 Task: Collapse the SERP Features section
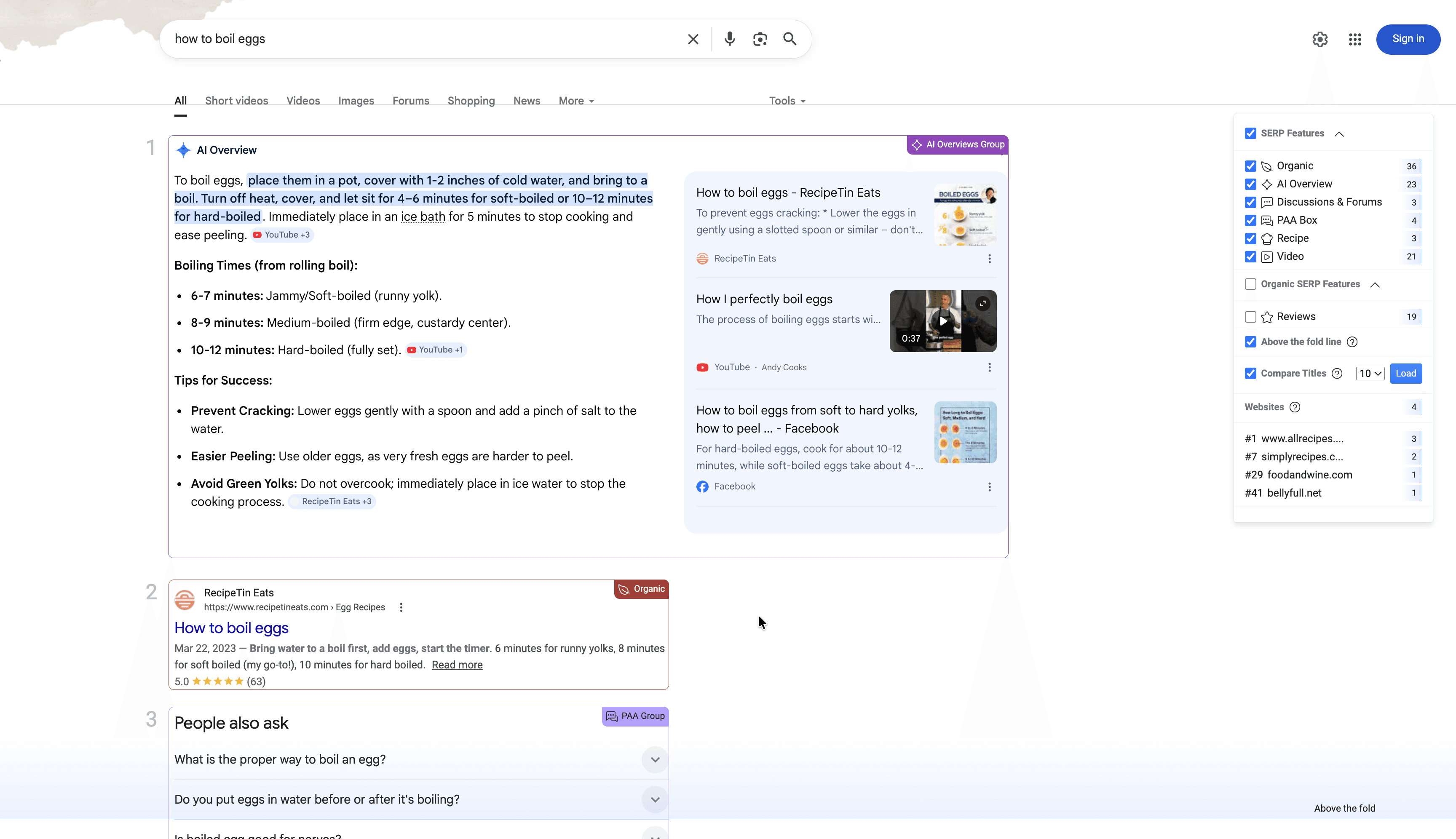(1340, 133)
